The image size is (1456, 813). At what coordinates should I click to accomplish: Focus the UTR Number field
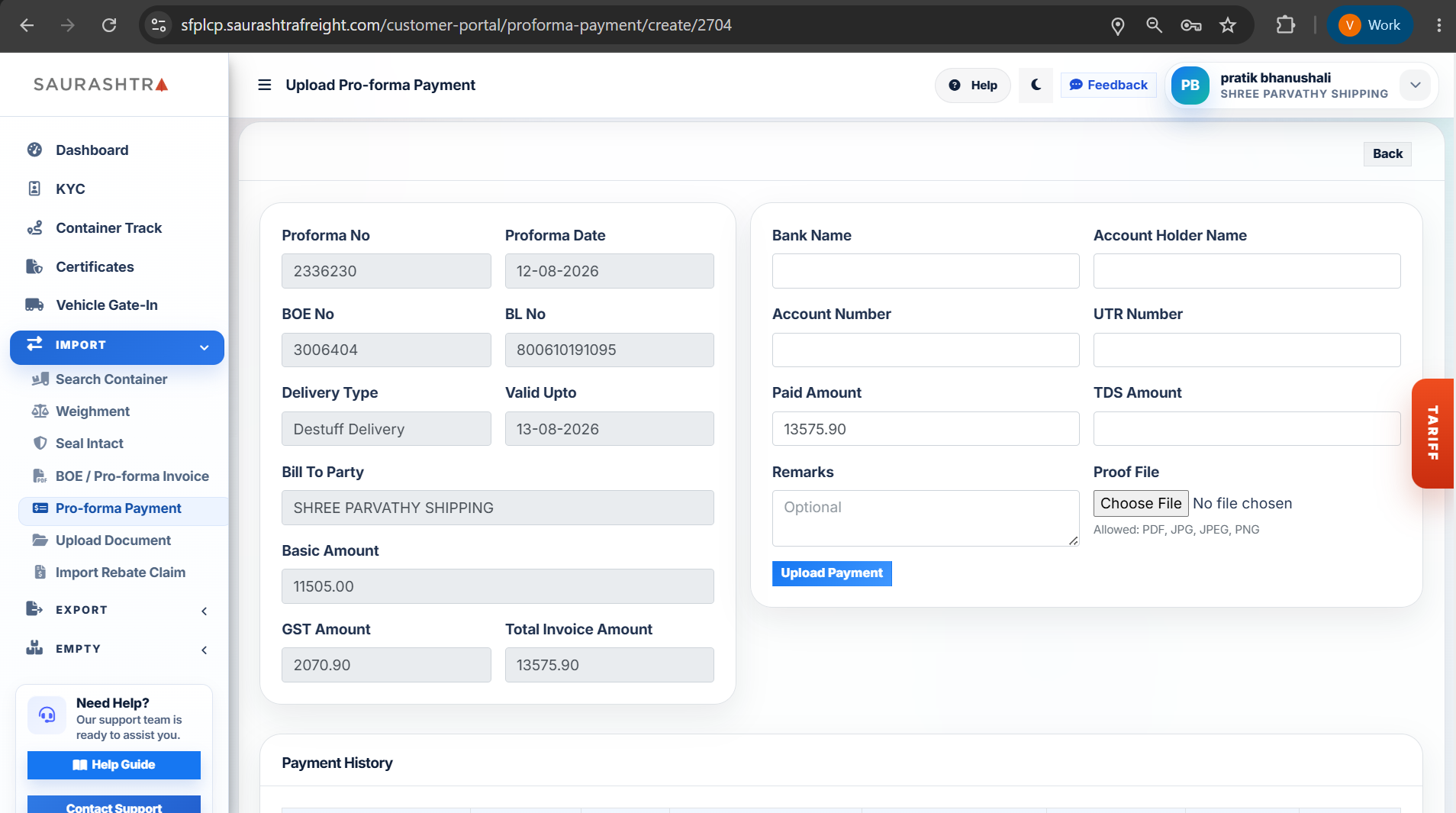[x=1247, y=350]
